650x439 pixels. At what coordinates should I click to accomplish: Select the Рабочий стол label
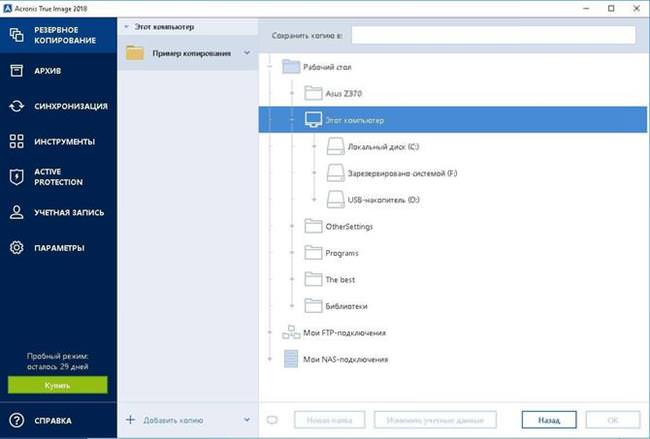(327, 67)
